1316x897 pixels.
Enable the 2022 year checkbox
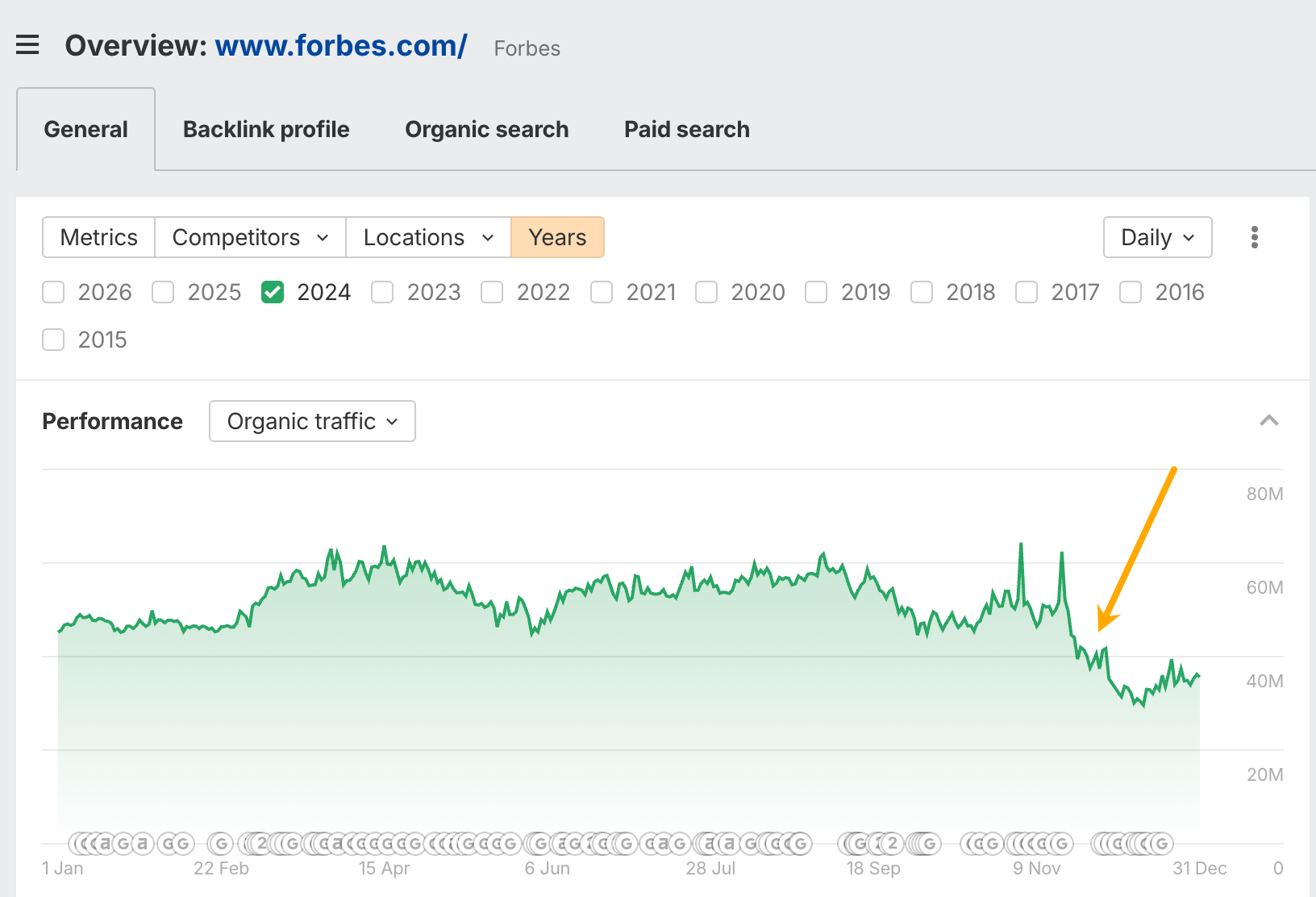tap(492, 292)
